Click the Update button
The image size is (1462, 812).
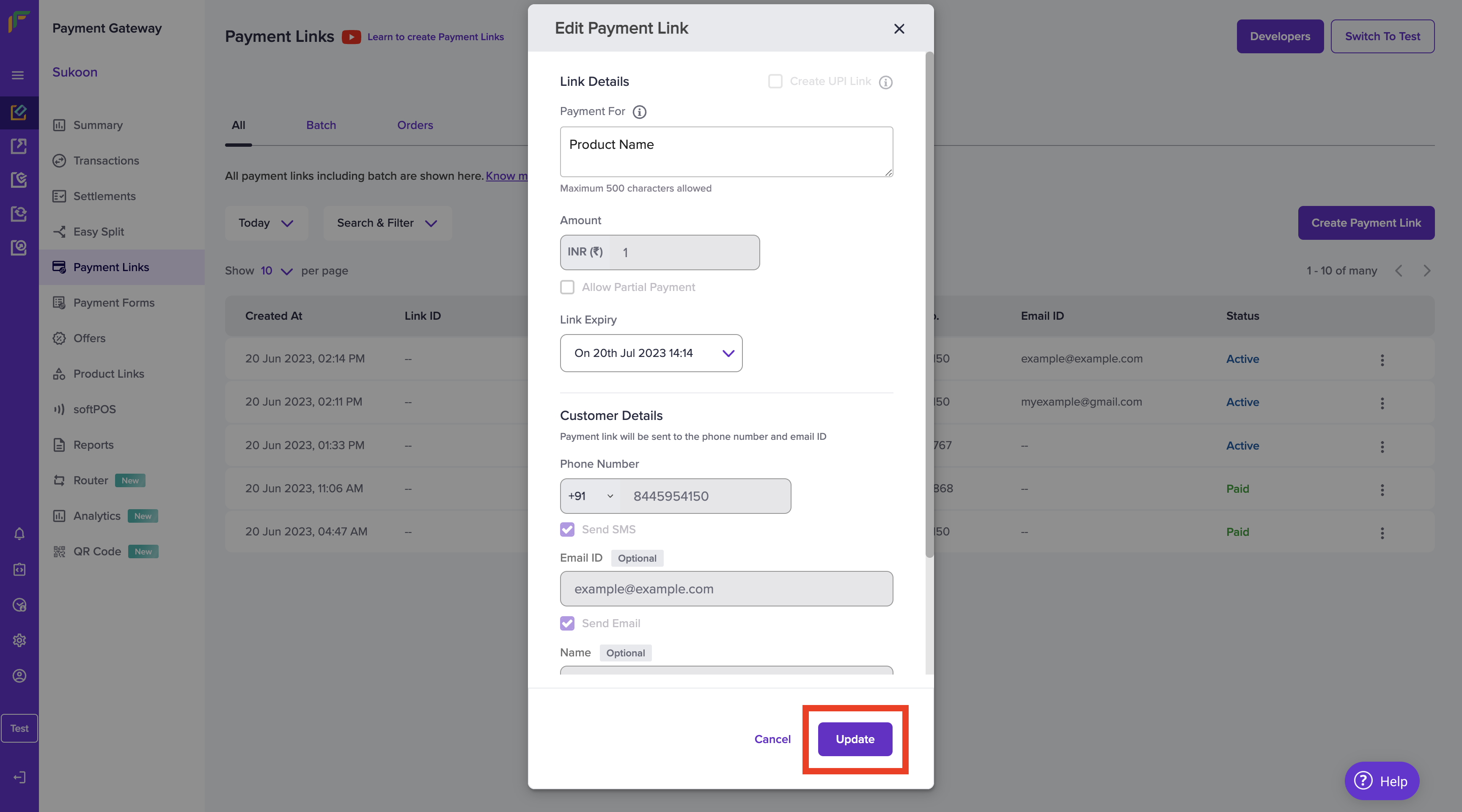(x=855, y=739)
